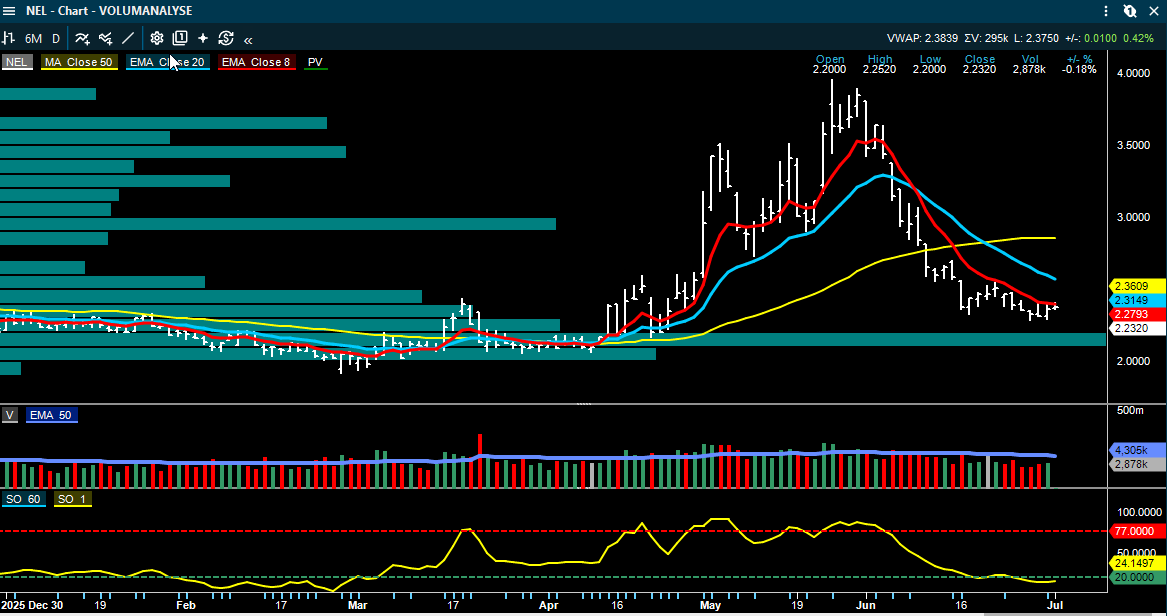Click the 3.0000 price scale label

click(1136, 217)
